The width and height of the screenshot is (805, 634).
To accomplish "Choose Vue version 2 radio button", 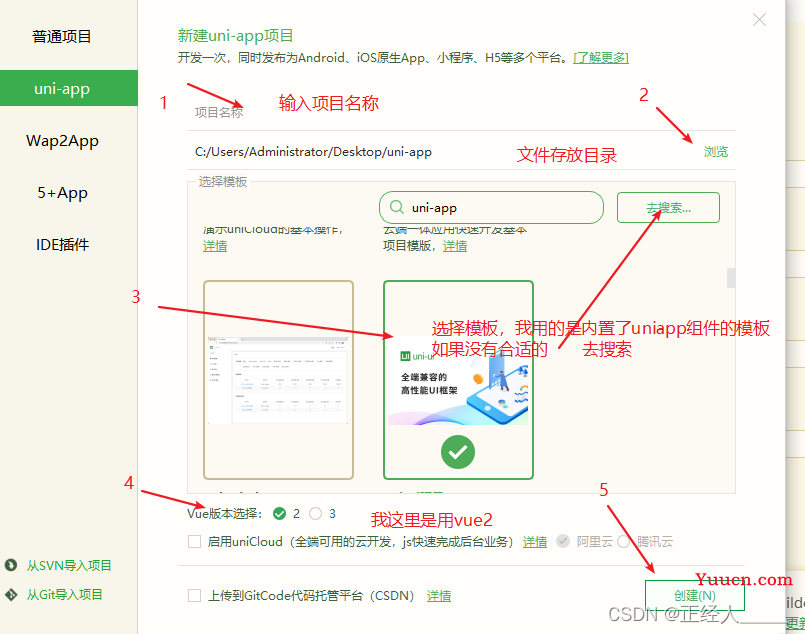I will point(279,513).
